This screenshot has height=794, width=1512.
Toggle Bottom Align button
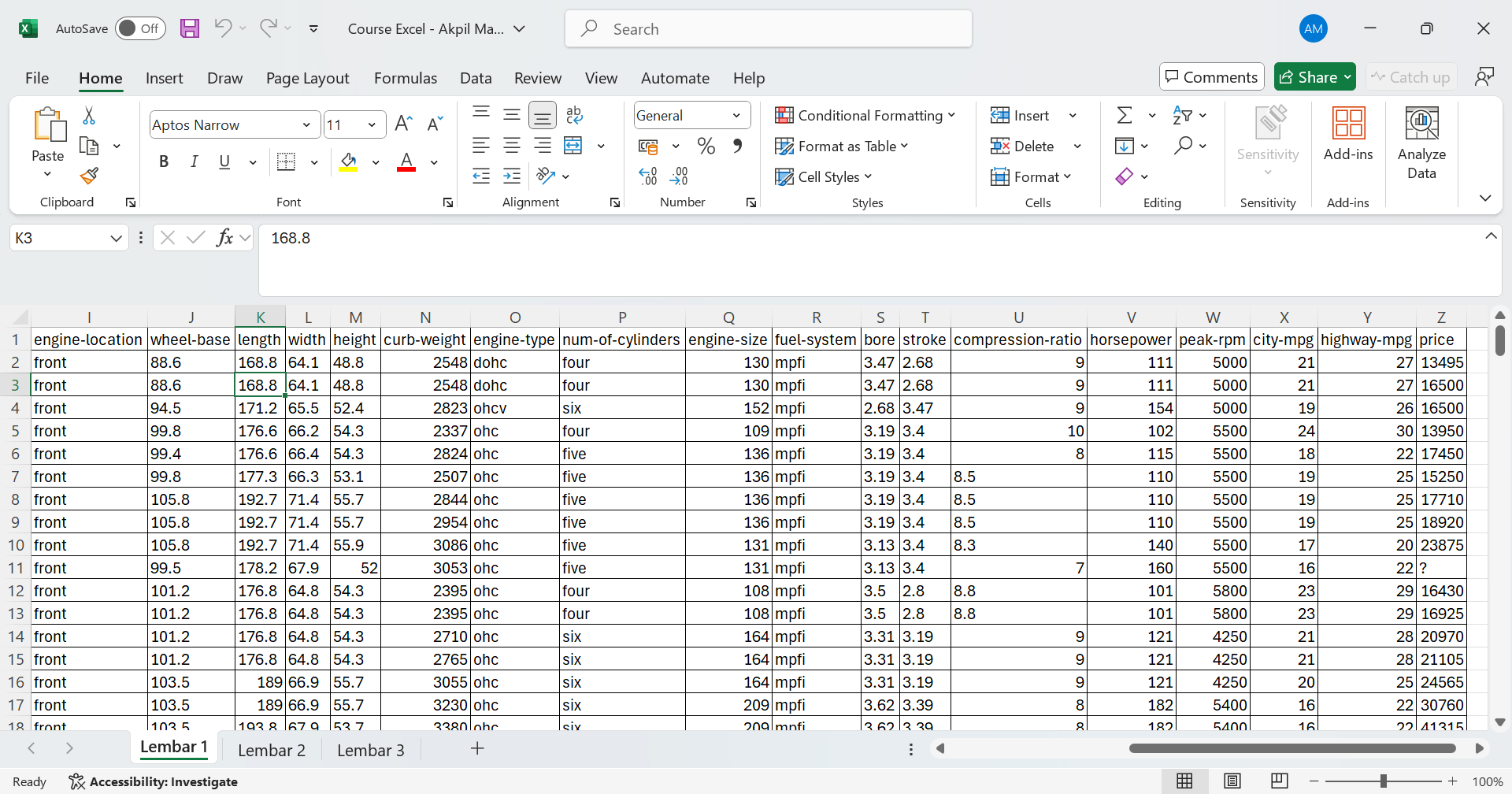(543, 116)
